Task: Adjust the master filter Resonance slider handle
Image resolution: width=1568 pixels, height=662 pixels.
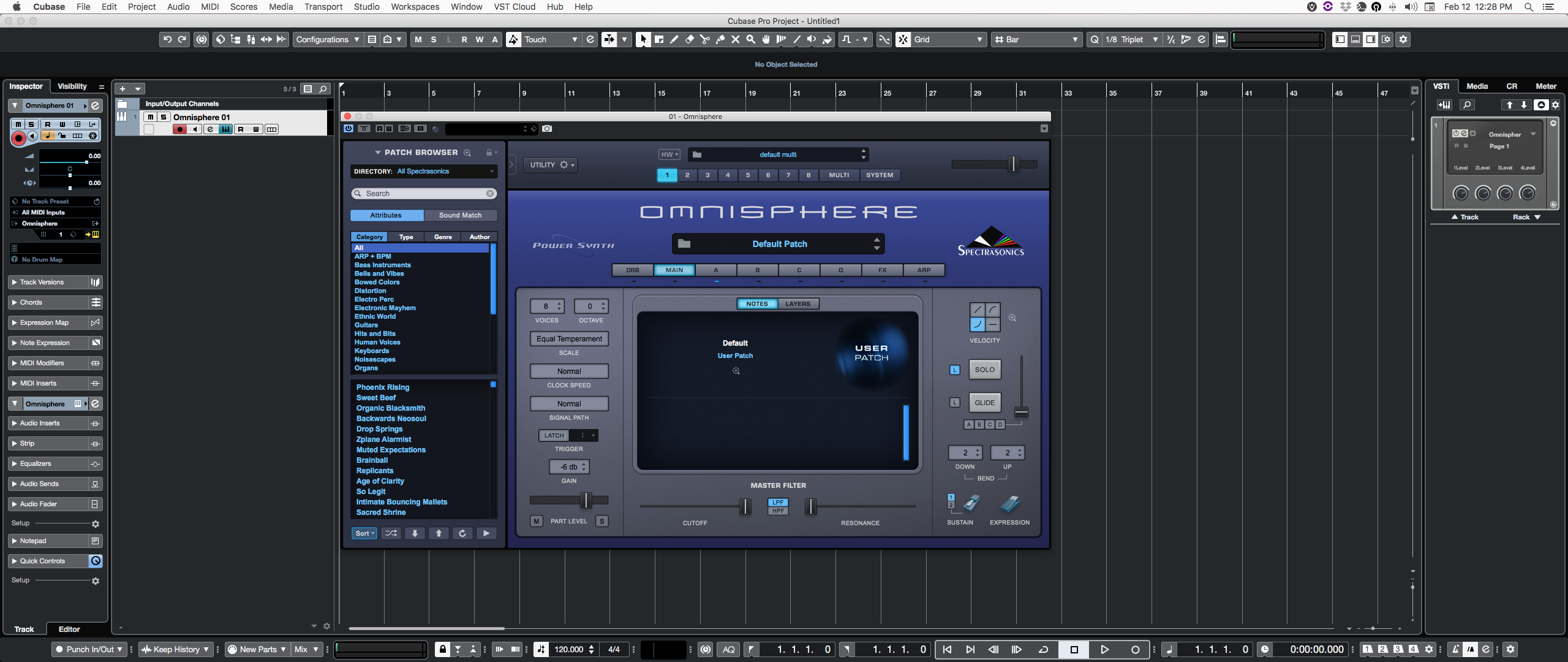Action: point(811,507)
